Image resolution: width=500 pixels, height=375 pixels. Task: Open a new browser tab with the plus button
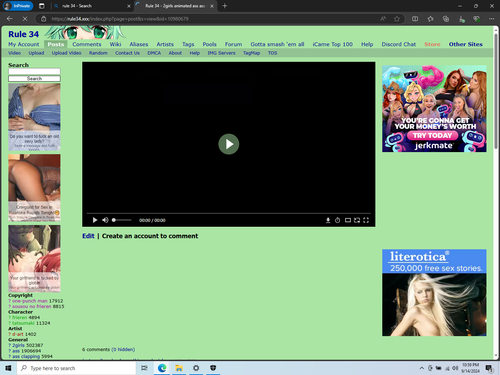tap(225, 6)
